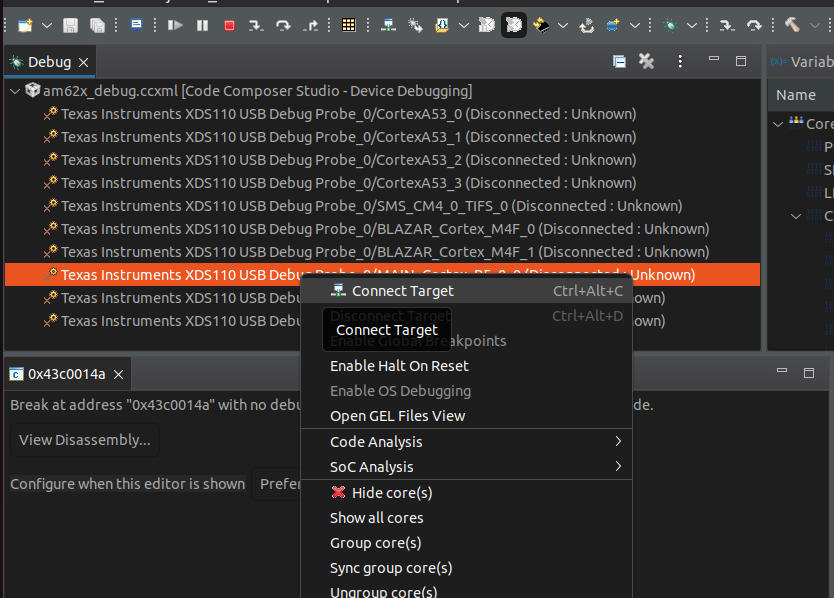Open the dropdown beside blue sphere icon
This screenshot has width=834, height=598.
pyautogui.click(x=635, y=25)
